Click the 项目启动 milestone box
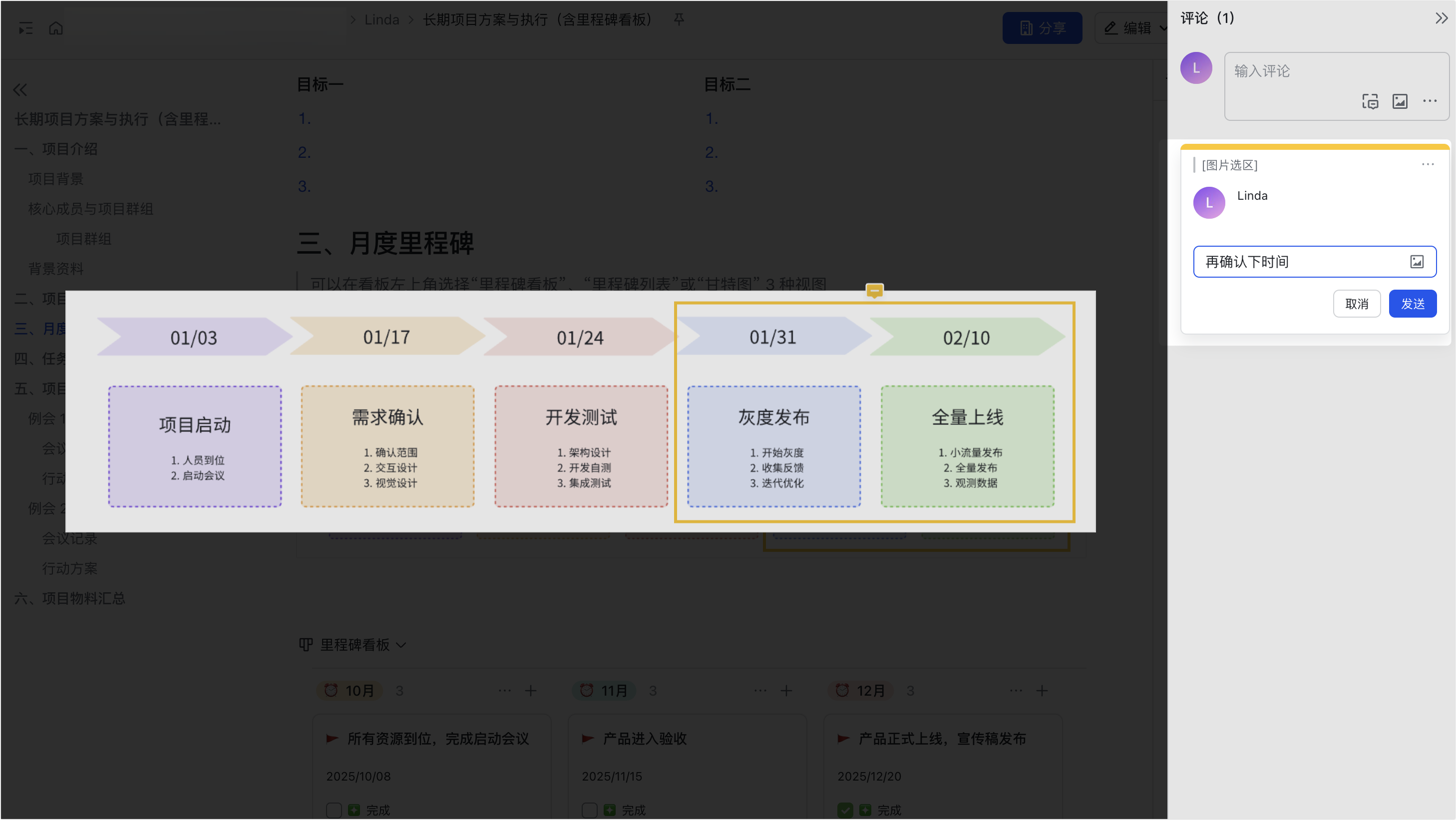This screenshot has width=1456, height=820. 195,446
